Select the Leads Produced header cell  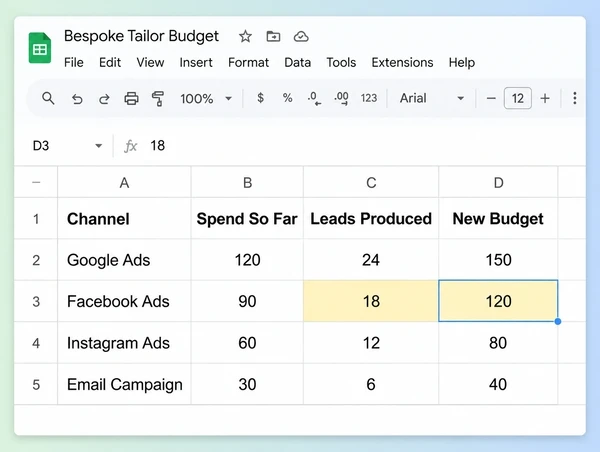pos(371,219)
